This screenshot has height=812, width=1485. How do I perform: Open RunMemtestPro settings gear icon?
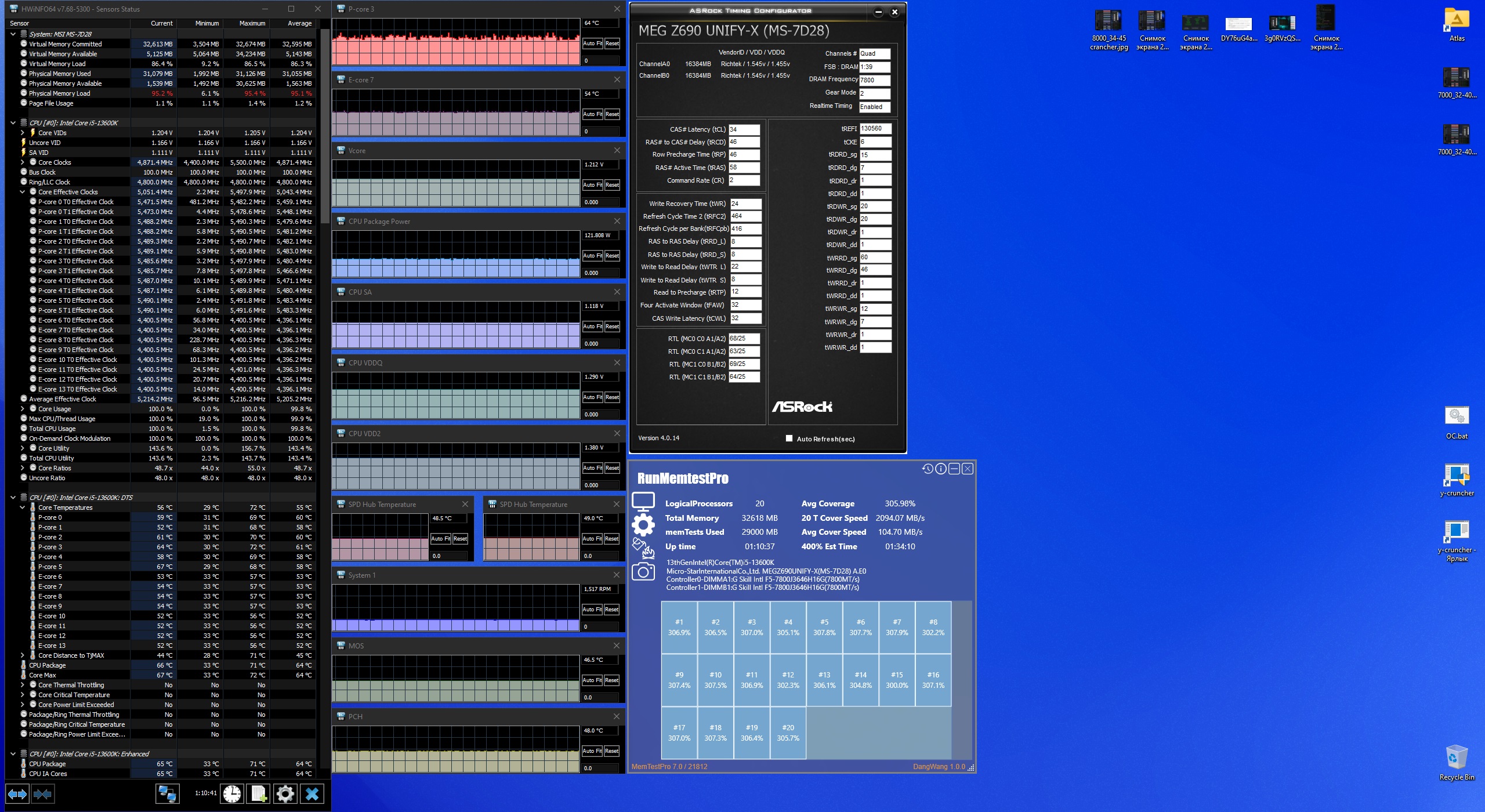643,525
